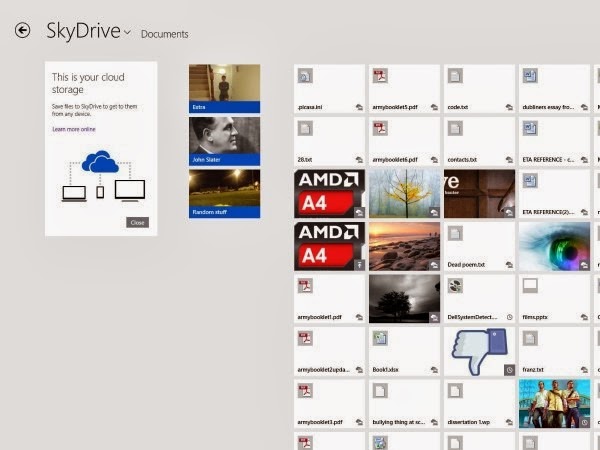The height and width of the screenshot is (450, 600).
Task: Click the cloud sync icon on armybooklet6.pdf
Action: click(434, 160)
